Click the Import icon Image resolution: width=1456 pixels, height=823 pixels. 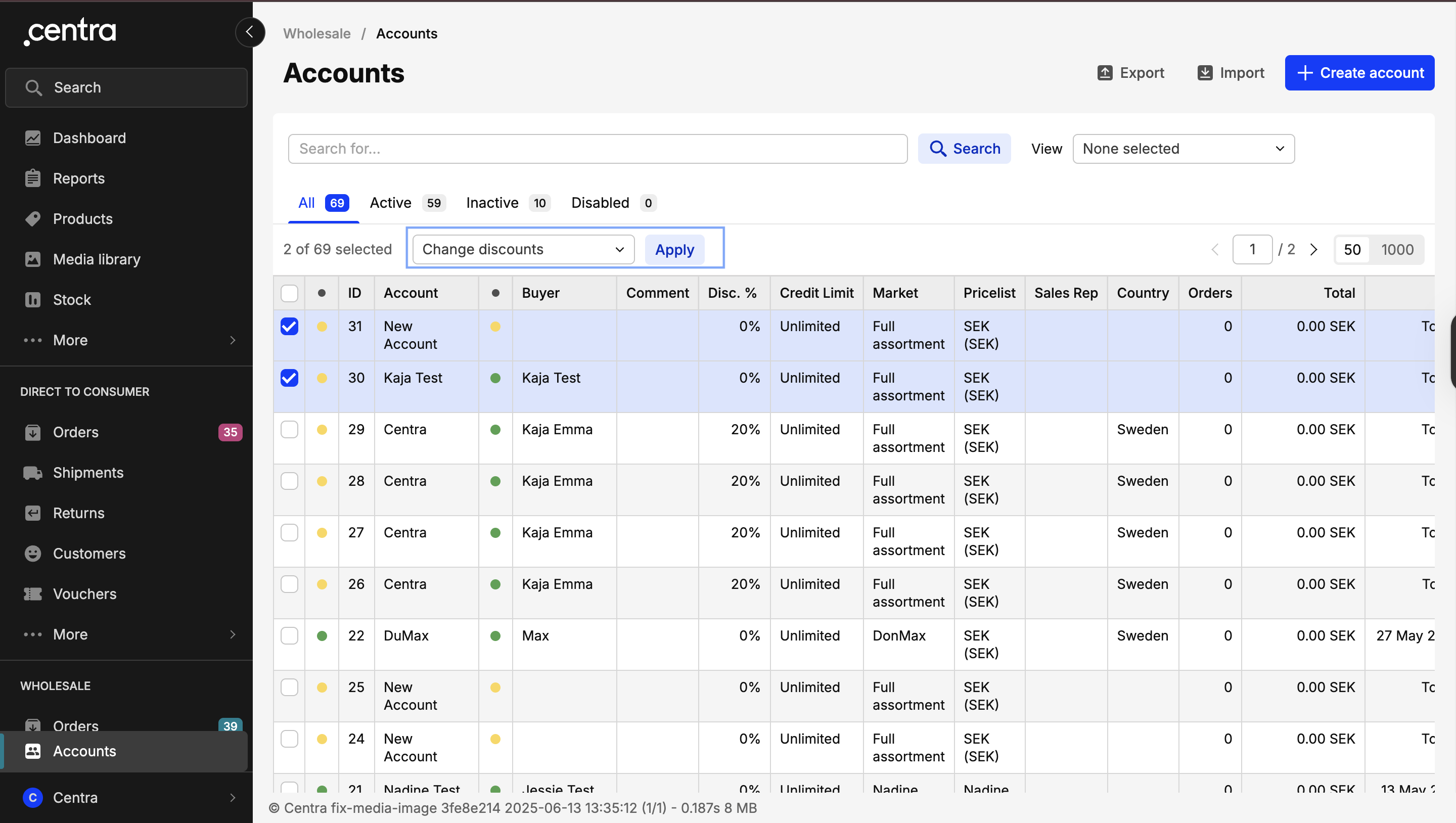click(1205, 73)
